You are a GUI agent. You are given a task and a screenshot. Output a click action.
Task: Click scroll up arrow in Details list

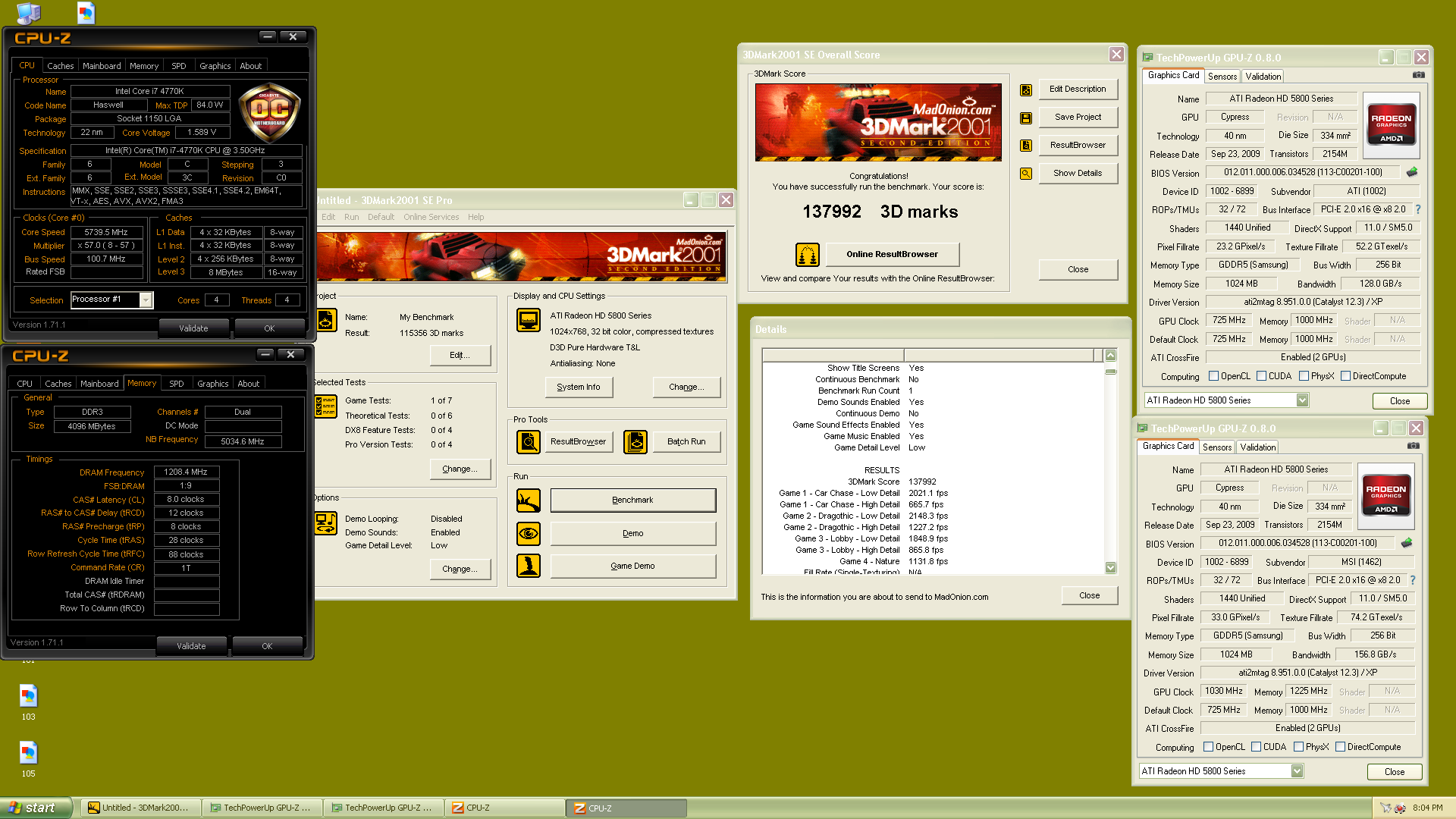pos(1111,356)
